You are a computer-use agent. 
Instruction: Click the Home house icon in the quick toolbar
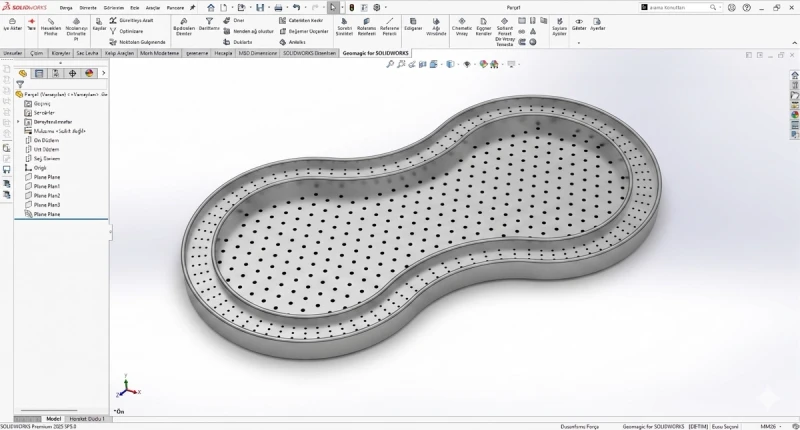211,8
